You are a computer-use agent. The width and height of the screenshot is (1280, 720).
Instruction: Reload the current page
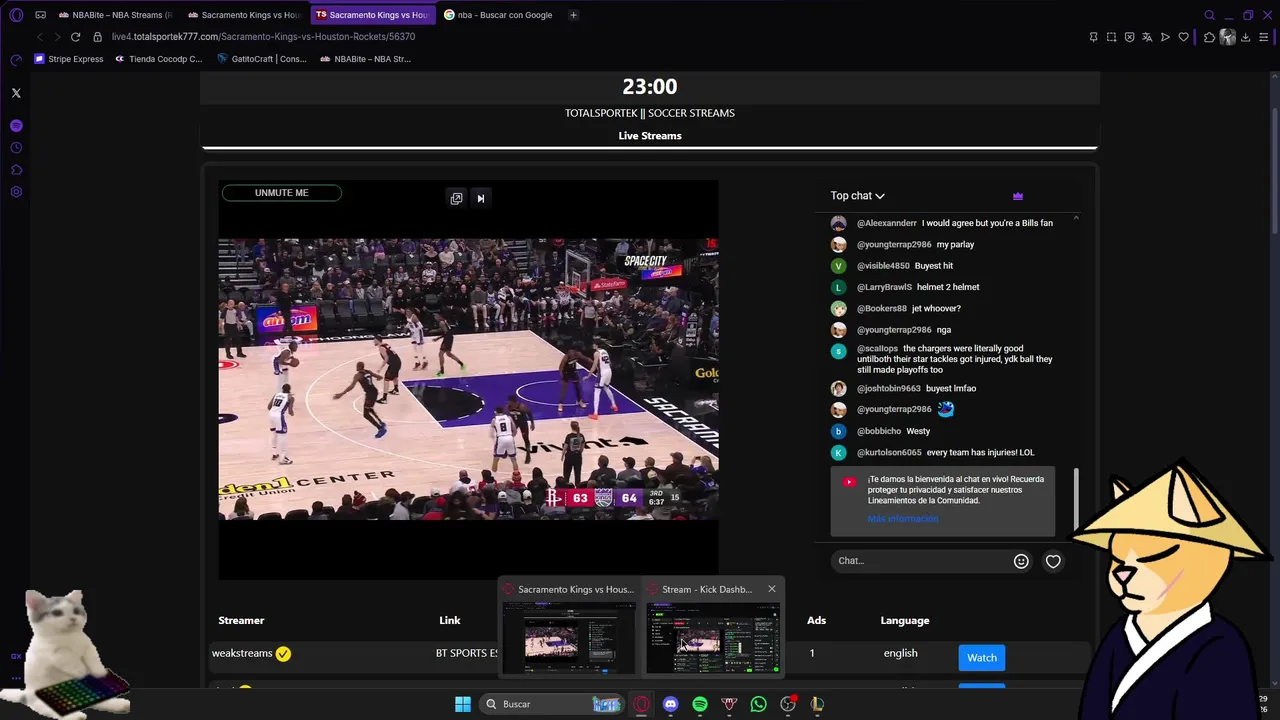[75, 37]
